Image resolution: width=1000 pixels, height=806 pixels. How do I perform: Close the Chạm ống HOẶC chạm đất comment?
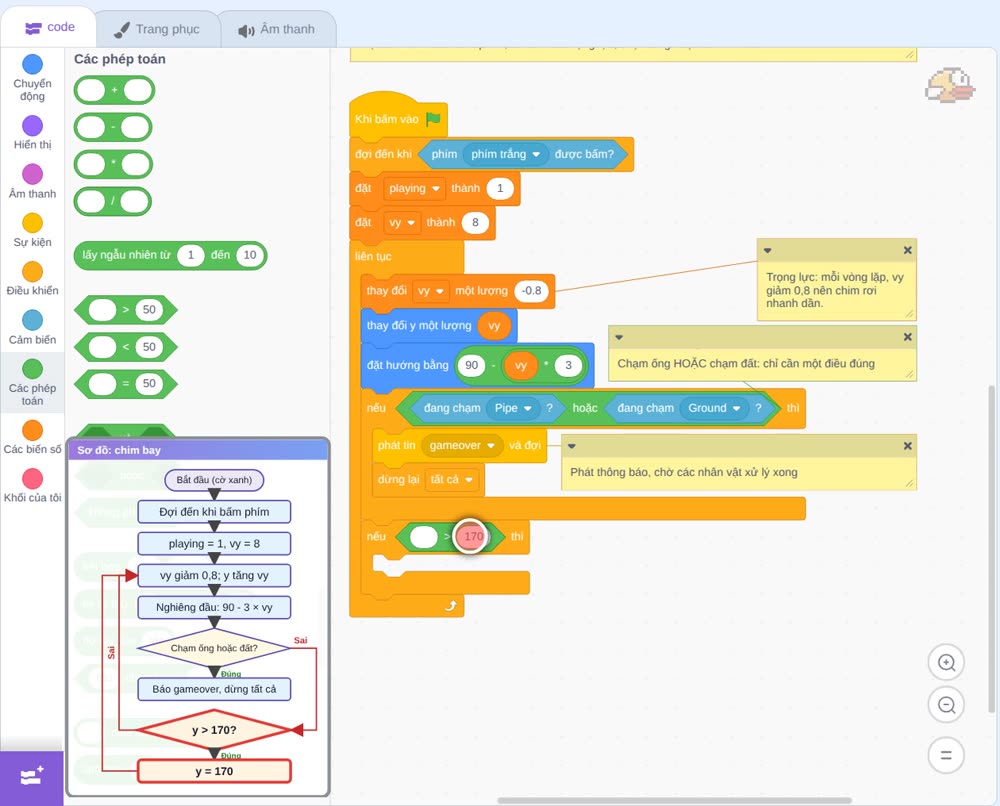pos(908,337)
